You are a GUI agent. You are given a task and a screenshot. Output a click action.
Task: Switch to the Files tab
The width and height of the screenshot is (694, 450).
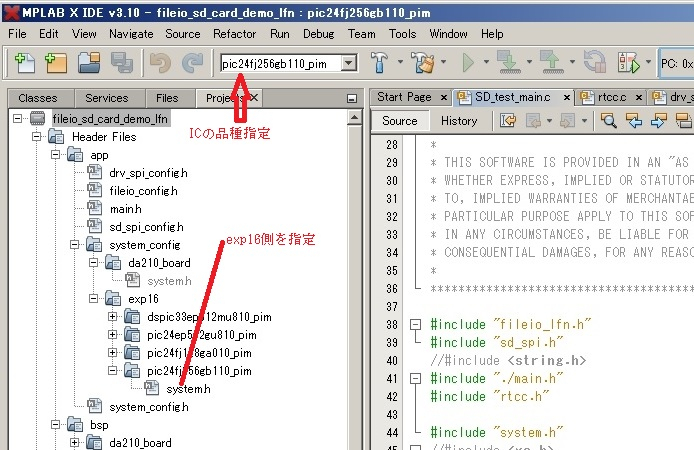click(167, 98)
